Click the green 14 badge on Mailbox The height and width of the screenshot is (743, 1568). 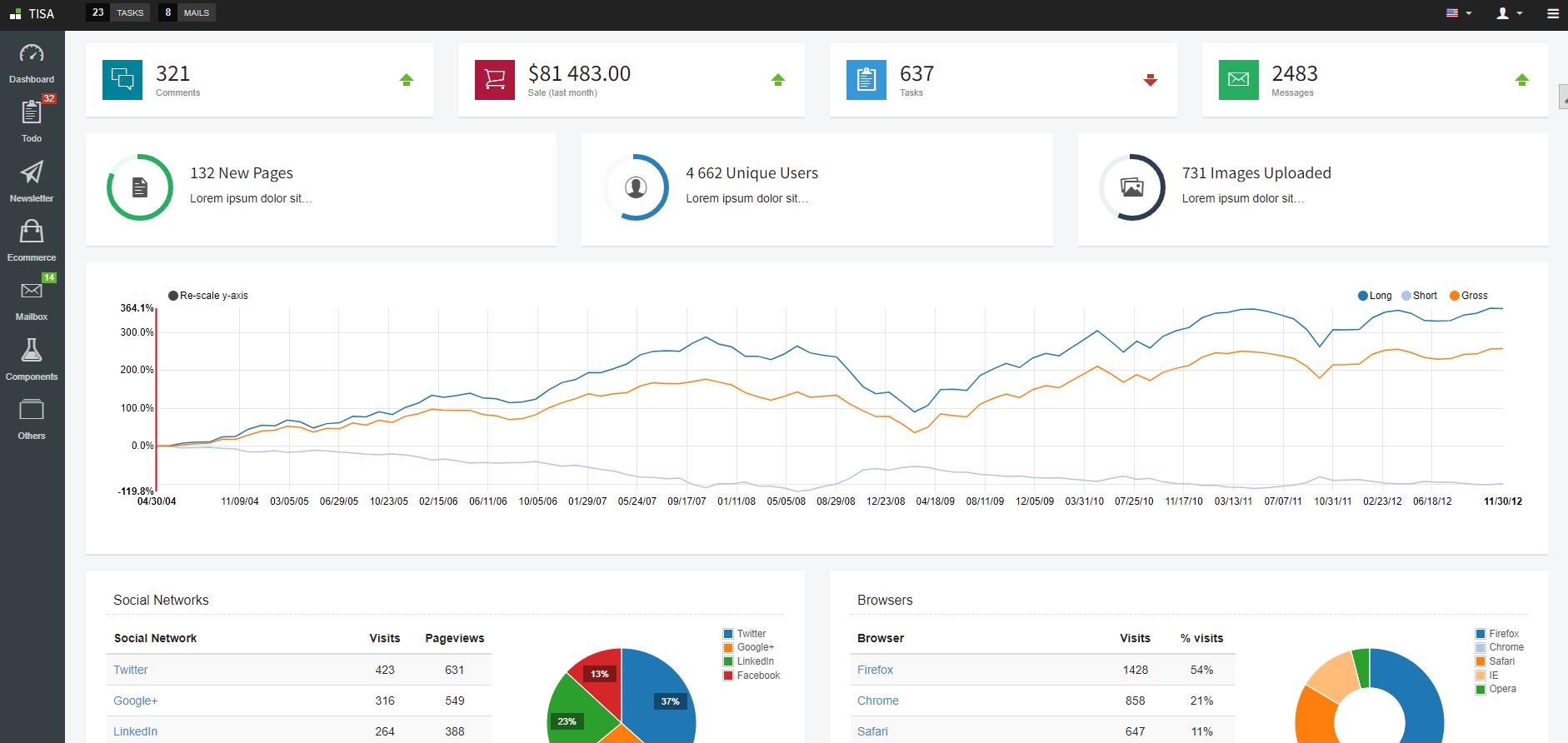[x=49, y=277]
